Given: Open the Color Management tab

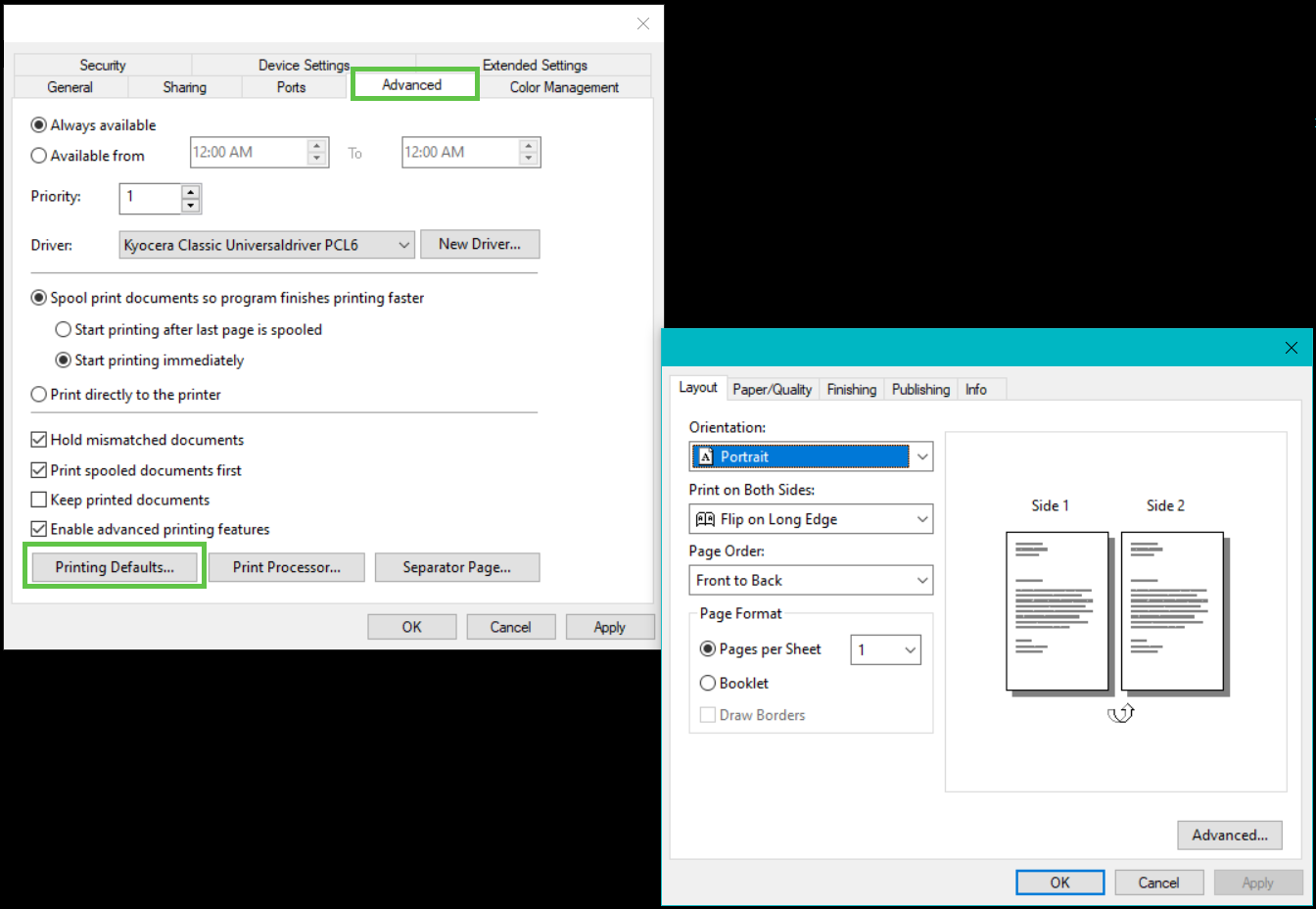Looking at the screenshot, I should pos(564,87).
